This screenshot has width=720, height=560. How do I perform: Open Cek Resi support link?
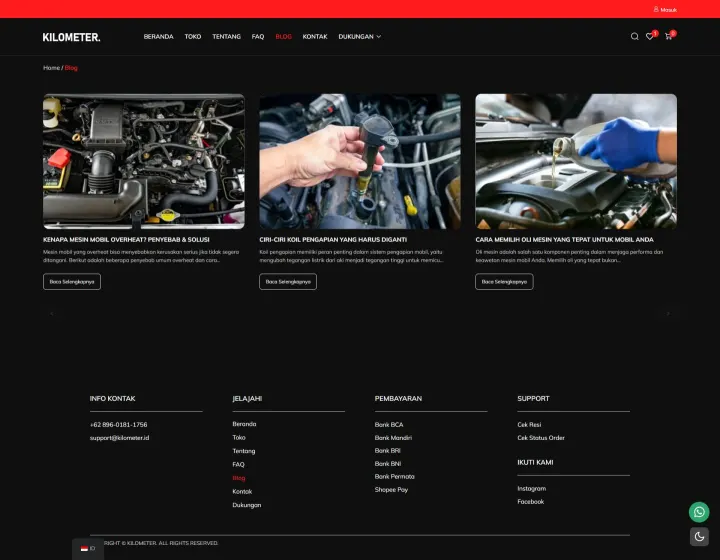click(529, 425)
